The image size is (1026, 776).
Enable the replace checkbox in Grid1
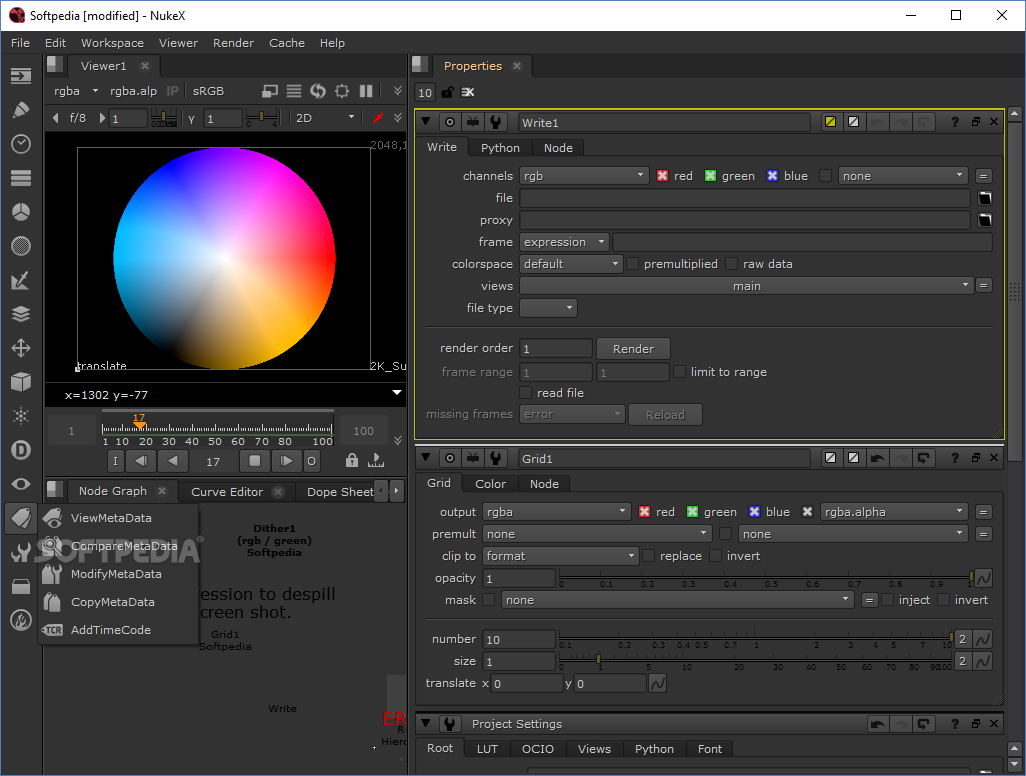coord(648,556)
